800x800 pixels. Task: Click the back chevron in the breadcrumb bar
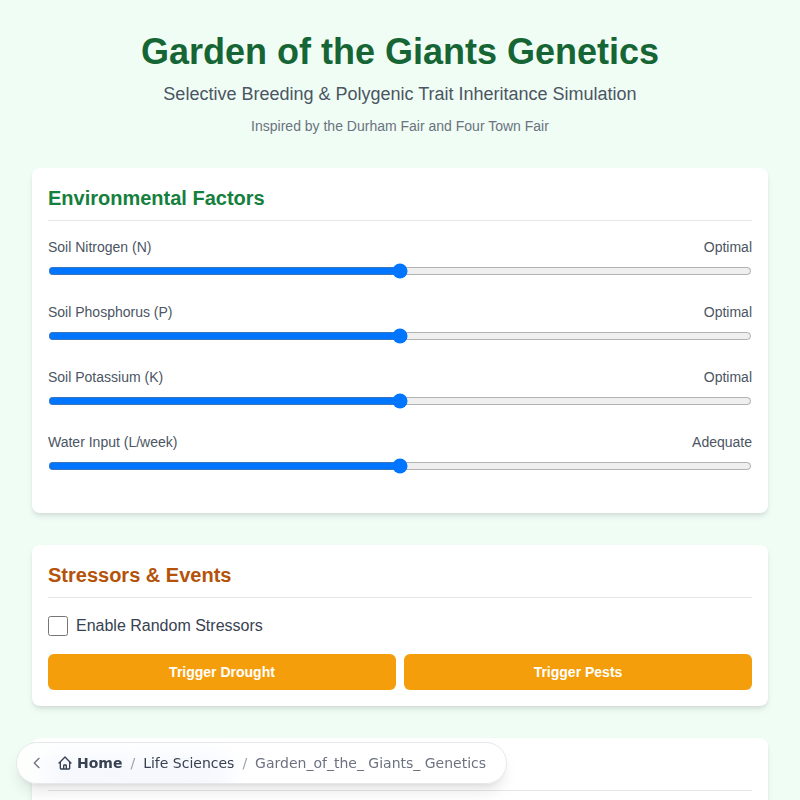point(36,763)
